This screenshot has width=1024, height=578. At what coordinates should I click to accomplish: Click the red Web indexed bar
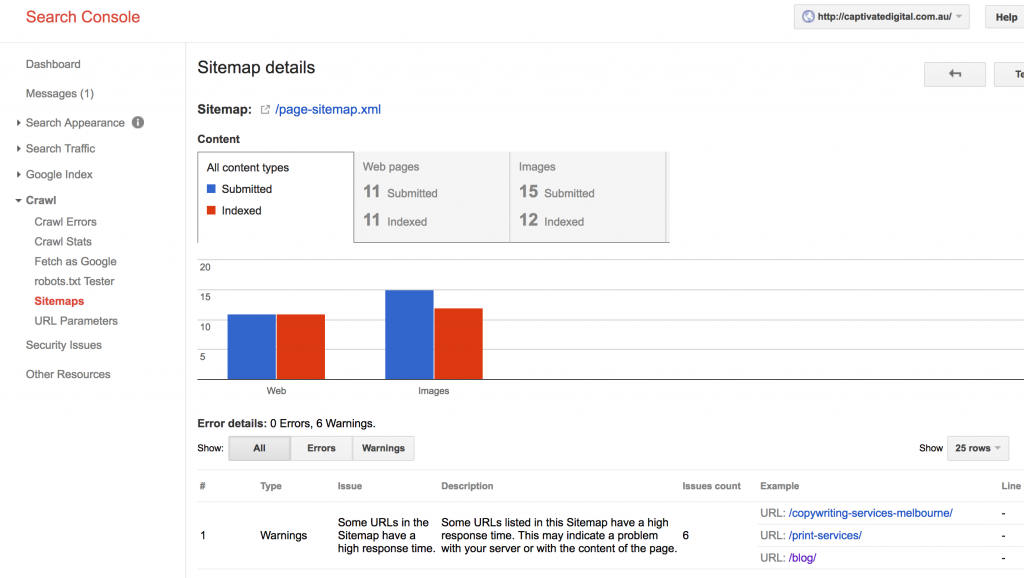[x=300, y=347]
